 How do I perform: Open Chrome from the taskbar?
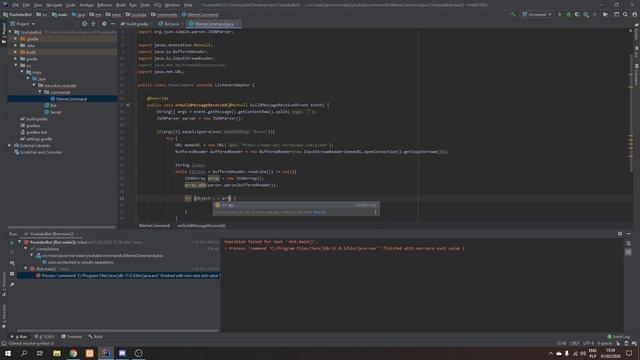(x=73, y=353)
